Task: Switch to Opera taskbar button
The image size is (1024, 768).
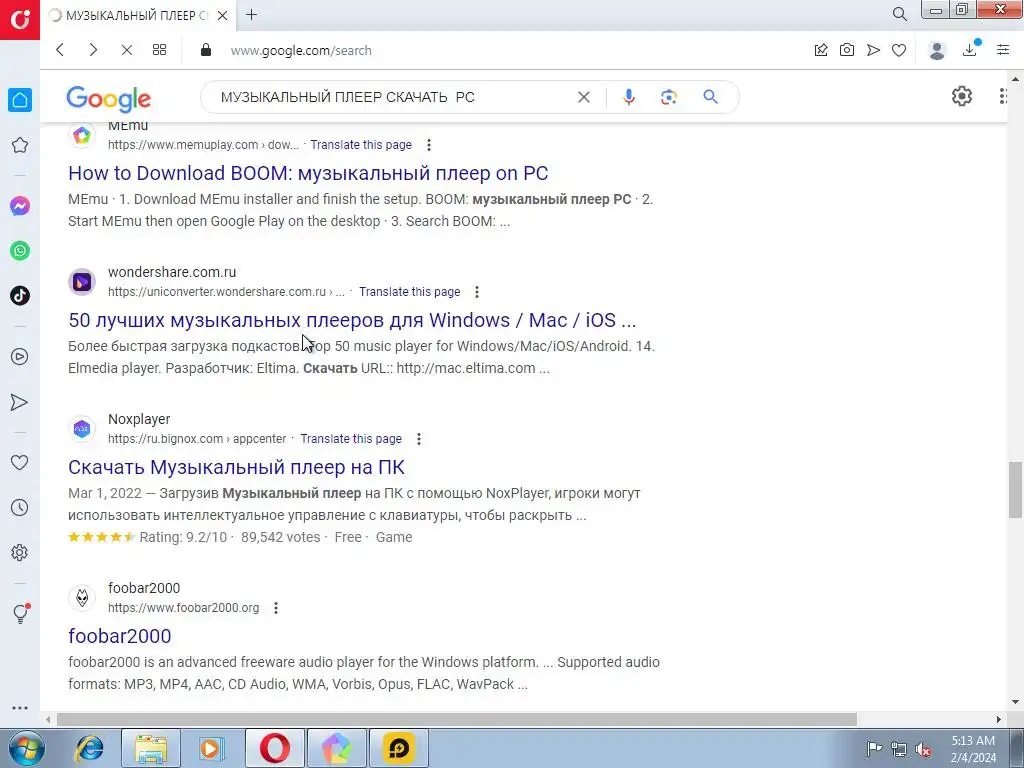Action: click(x=275, y=748)
